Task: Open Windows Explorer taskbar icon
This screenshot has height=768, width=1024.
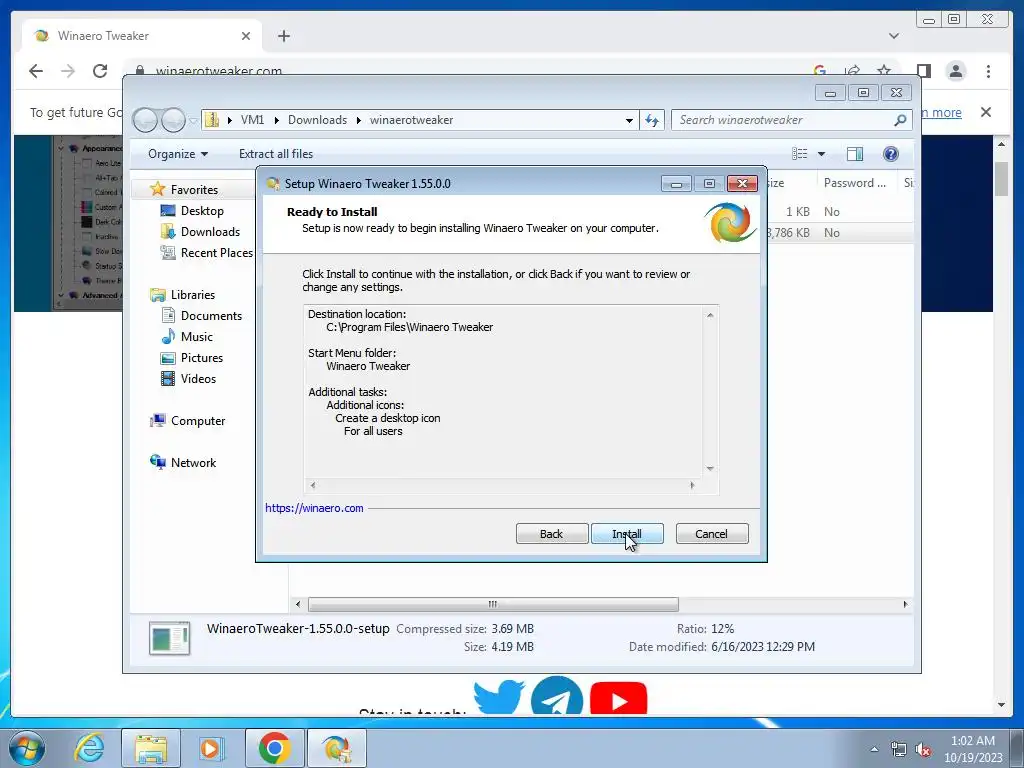Action: [x=151, y=748]
